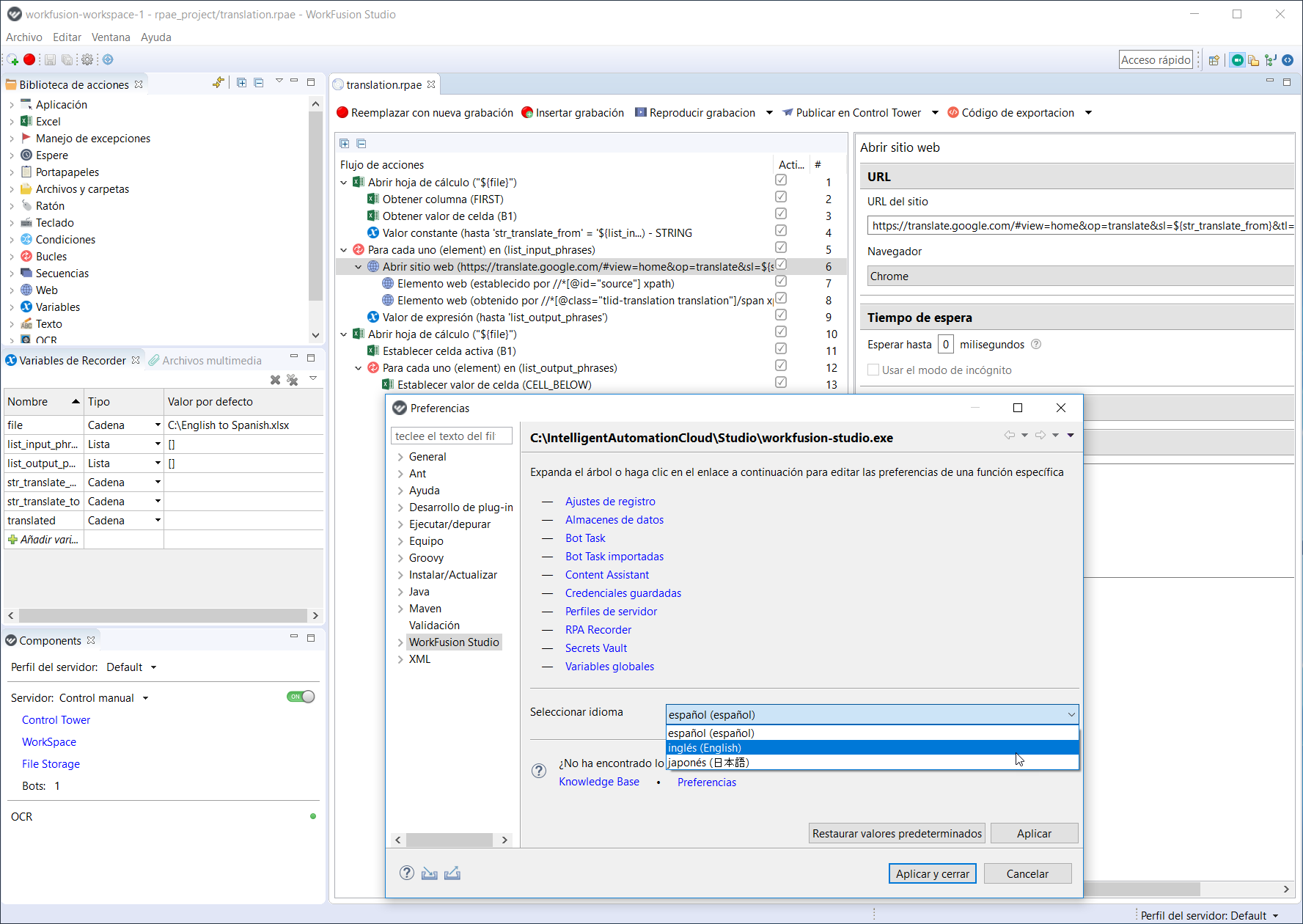This screenshot has width=1303, height=924.
Task: Select japonés from the language list
Action: 872,763
